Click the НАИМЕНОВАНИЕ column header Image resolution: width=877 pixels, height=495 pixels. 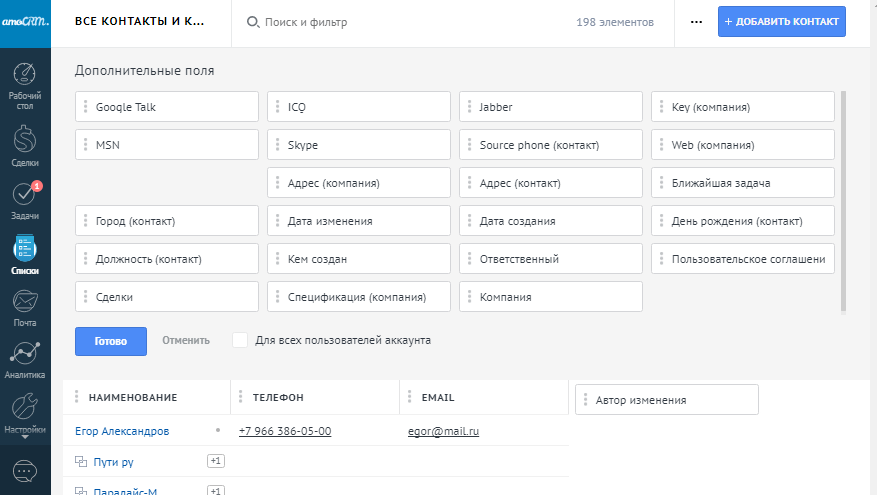click(x=133, y=397)
